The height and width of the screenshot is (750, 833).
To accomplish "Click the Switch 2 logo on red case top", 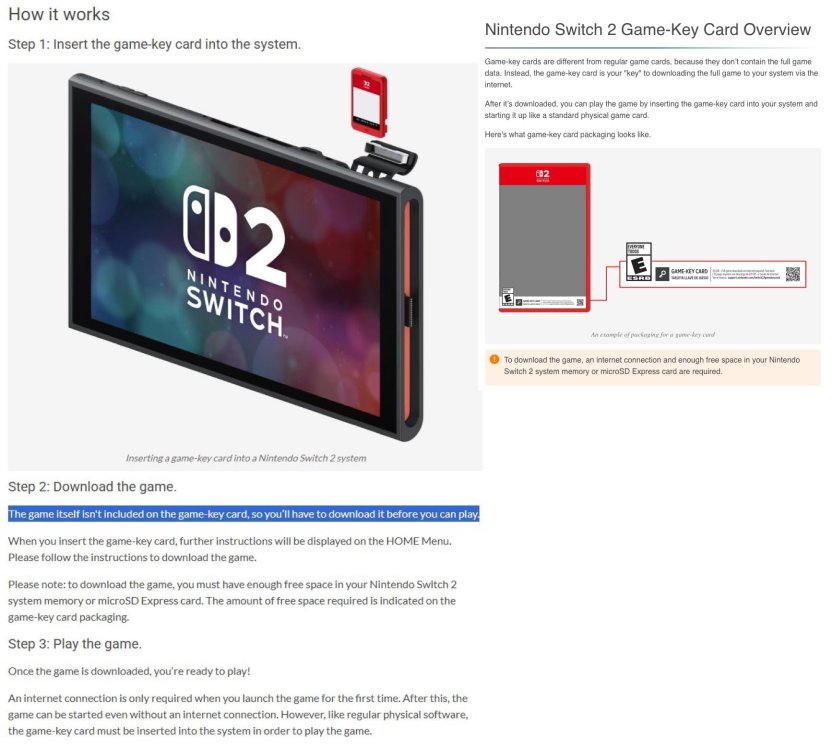I will click(542, 175).
